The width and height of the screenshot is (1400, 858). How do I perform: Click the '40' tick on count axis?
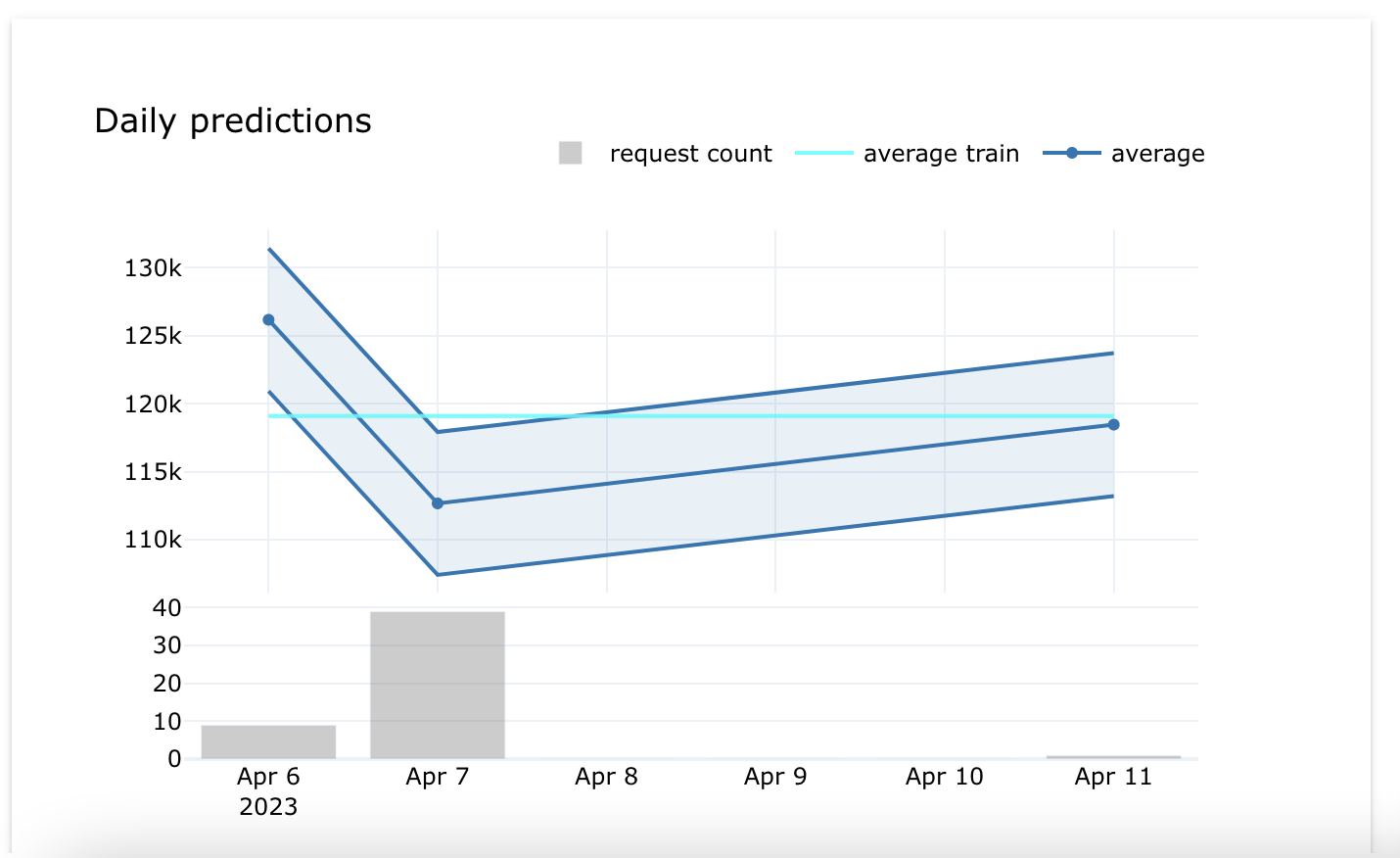point(166,608)
